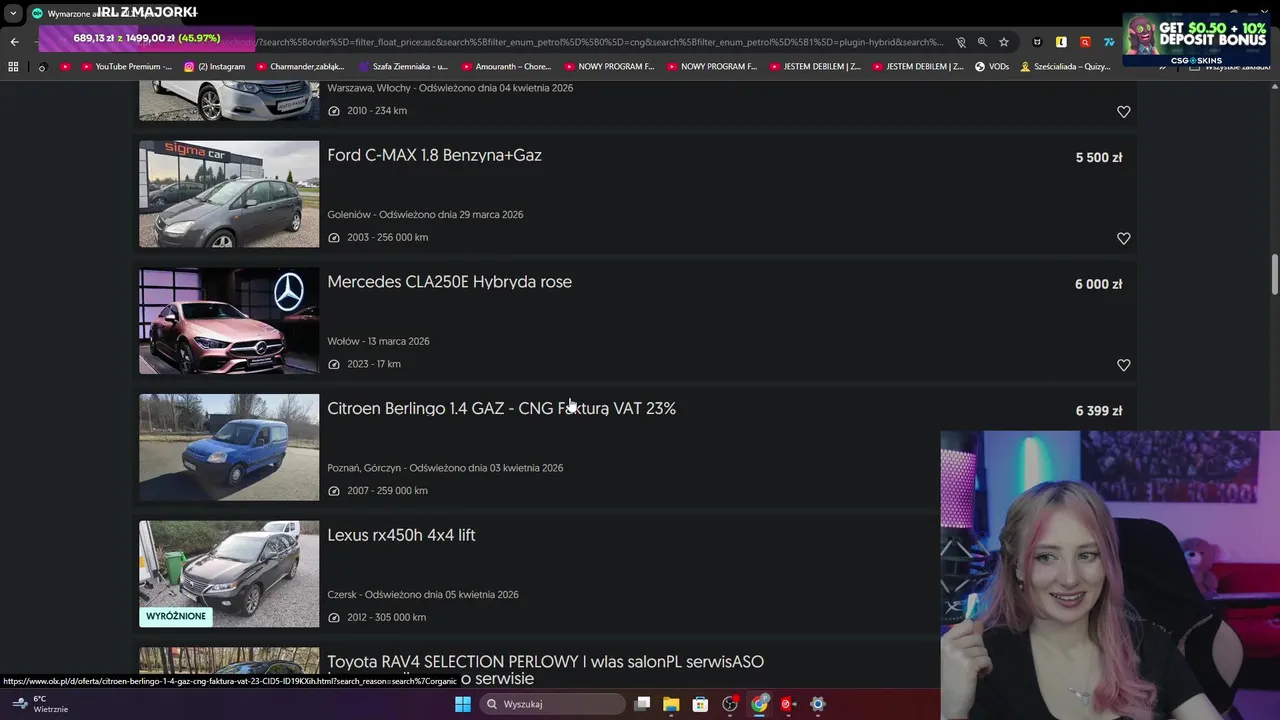Open the Settings gear on the taskbar
This screenshot has width=1280, height=720.
(x=818, y=704)
